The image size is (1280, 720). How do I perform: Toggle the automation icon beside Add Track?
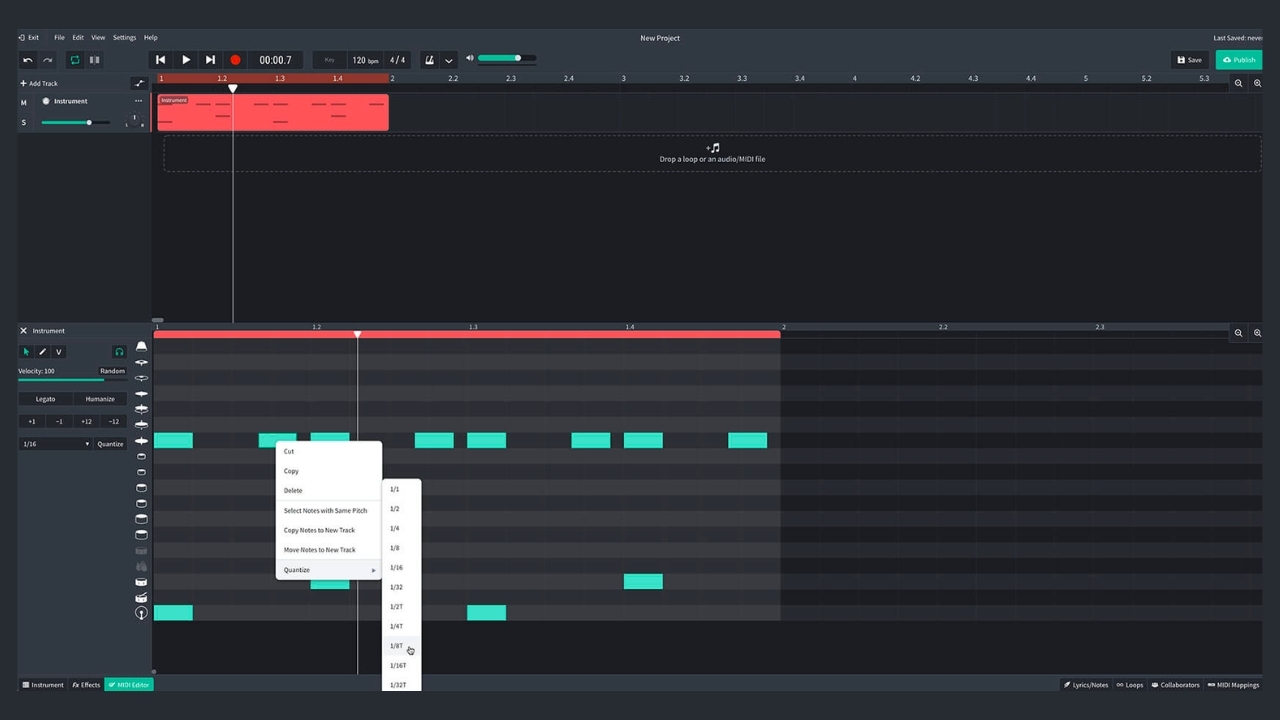click(139, 84)
